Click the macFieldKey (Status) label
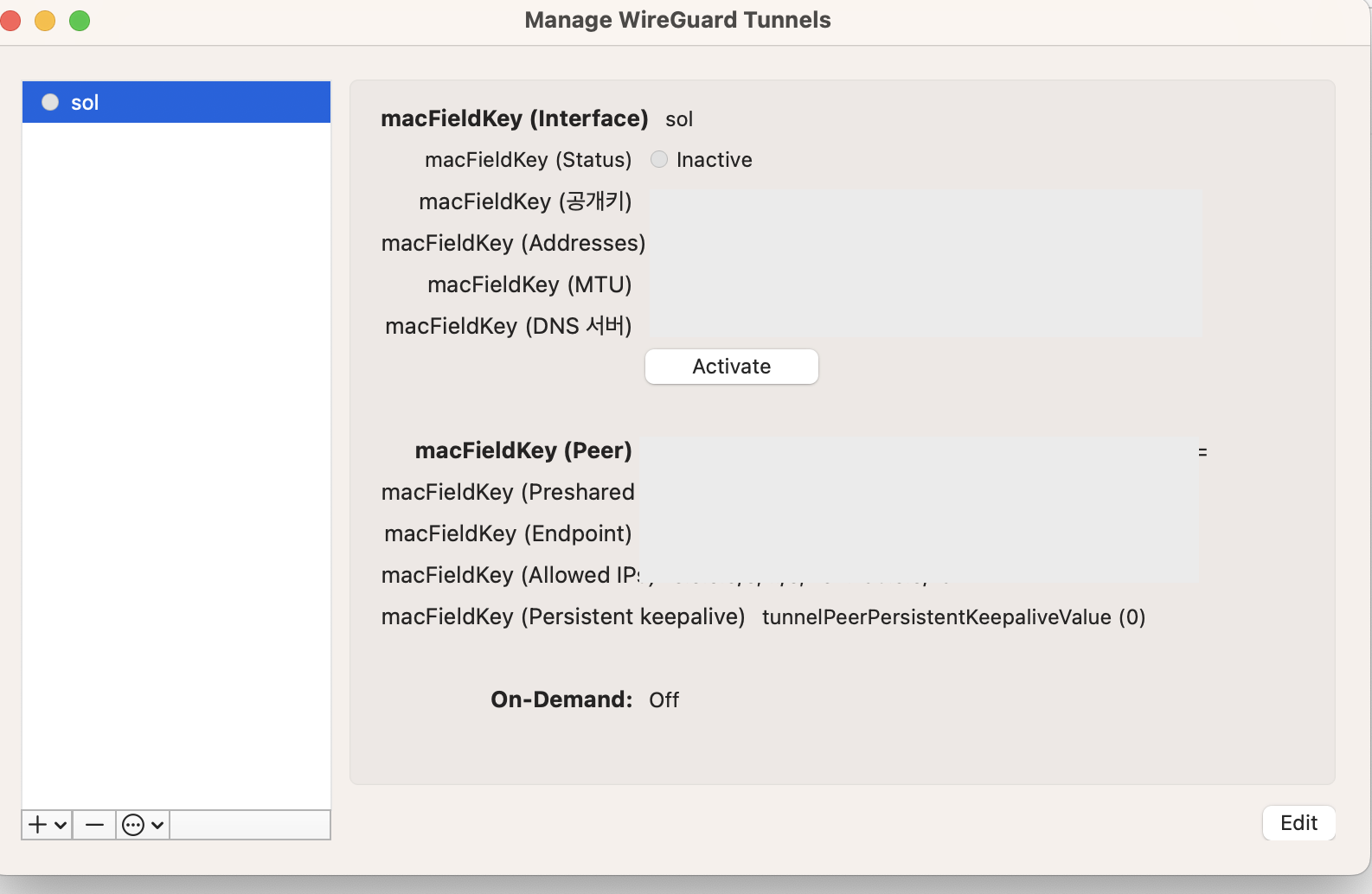 [x=529, y=160]
